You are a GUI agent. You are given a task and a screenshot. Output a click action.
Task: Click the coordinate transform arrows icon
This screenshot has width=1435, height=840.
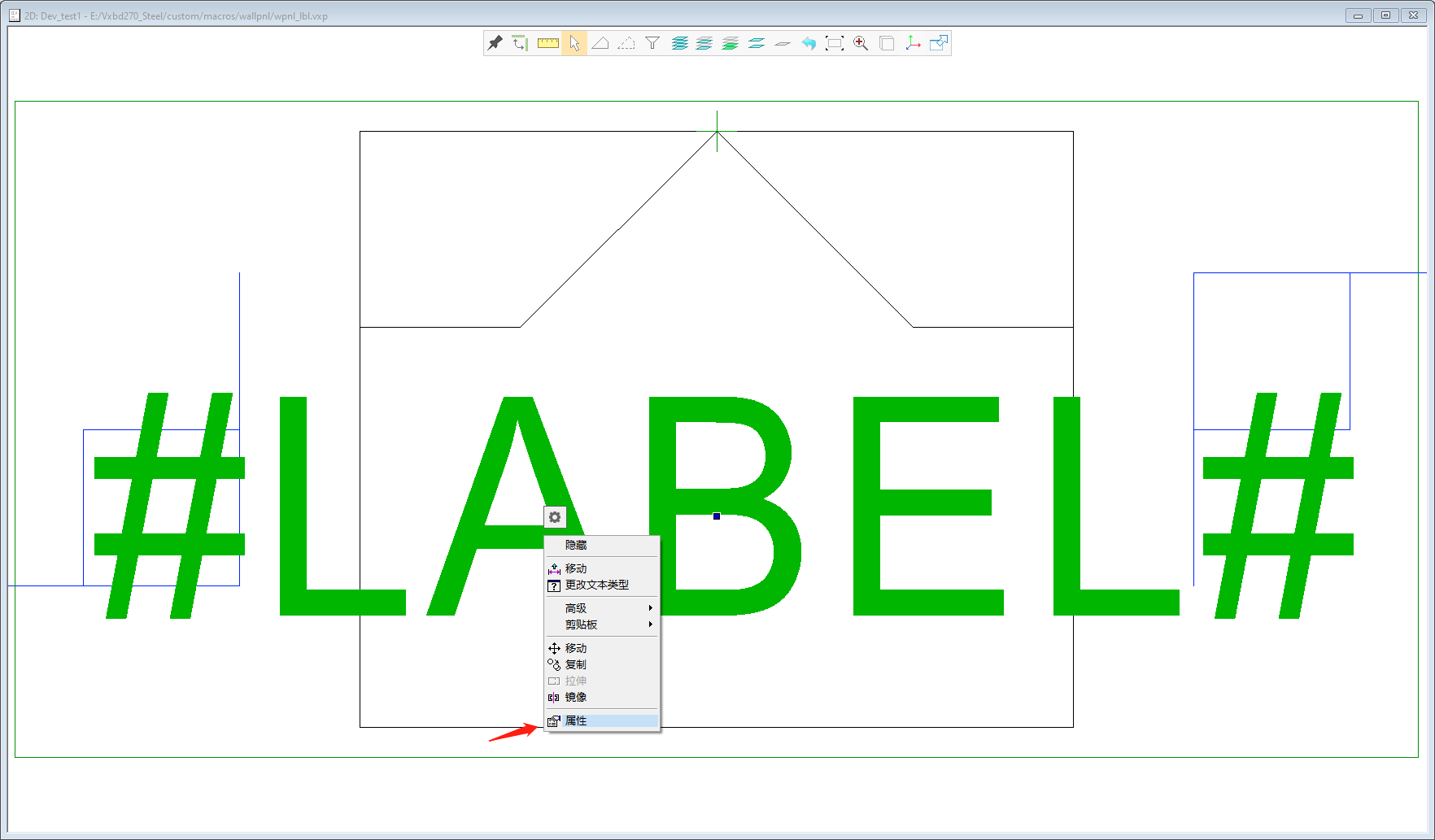coord(521,43)
